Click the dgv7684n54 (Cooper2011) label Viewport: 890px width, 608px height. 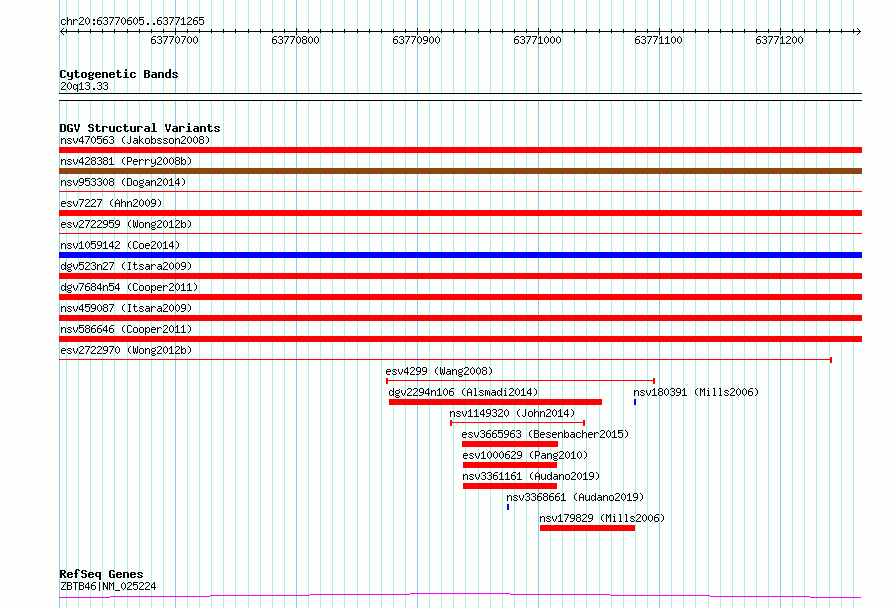129,287
